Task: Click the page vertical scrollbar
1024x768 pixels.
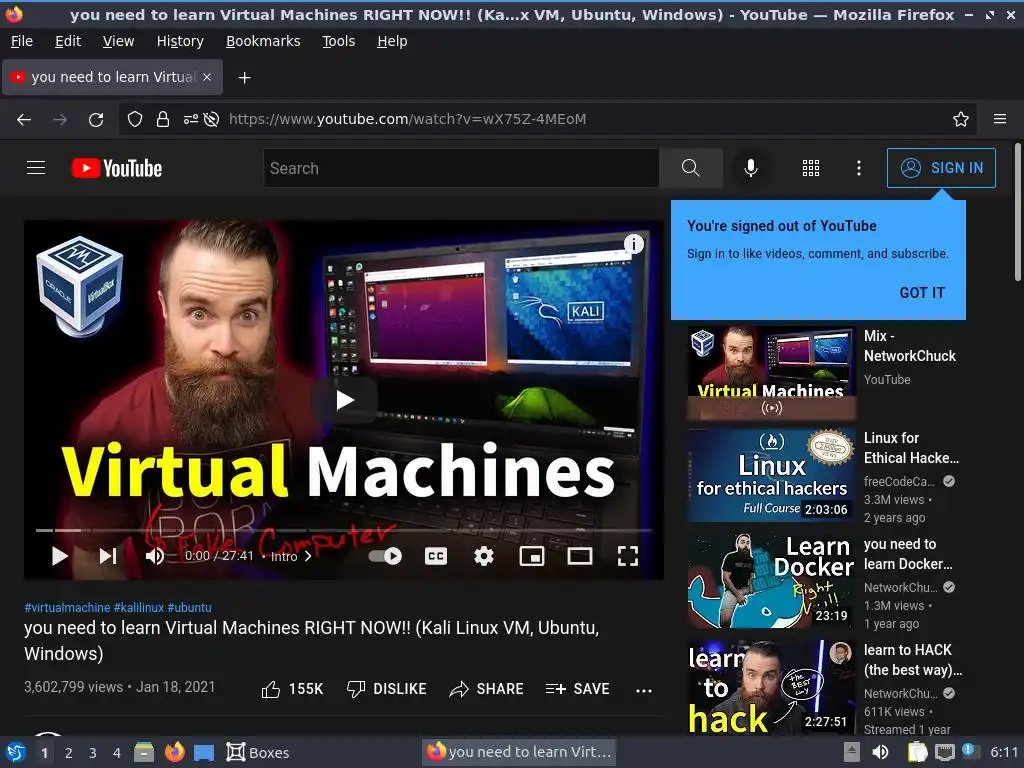Action: pyautogui.click(x=1017, y=212)
